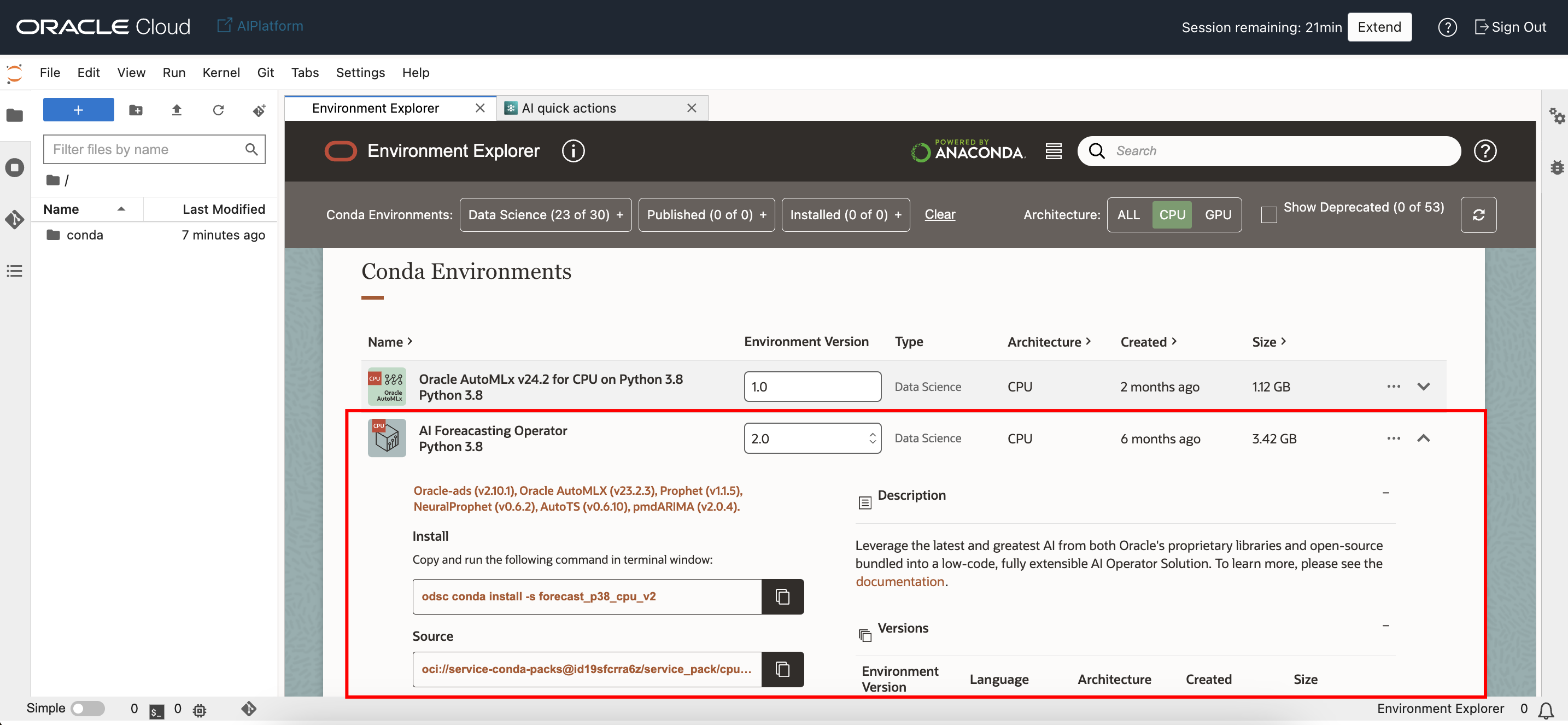Copy the oci source path
The height and width of the screenshot is (725, 1568).
coord(782,669)
